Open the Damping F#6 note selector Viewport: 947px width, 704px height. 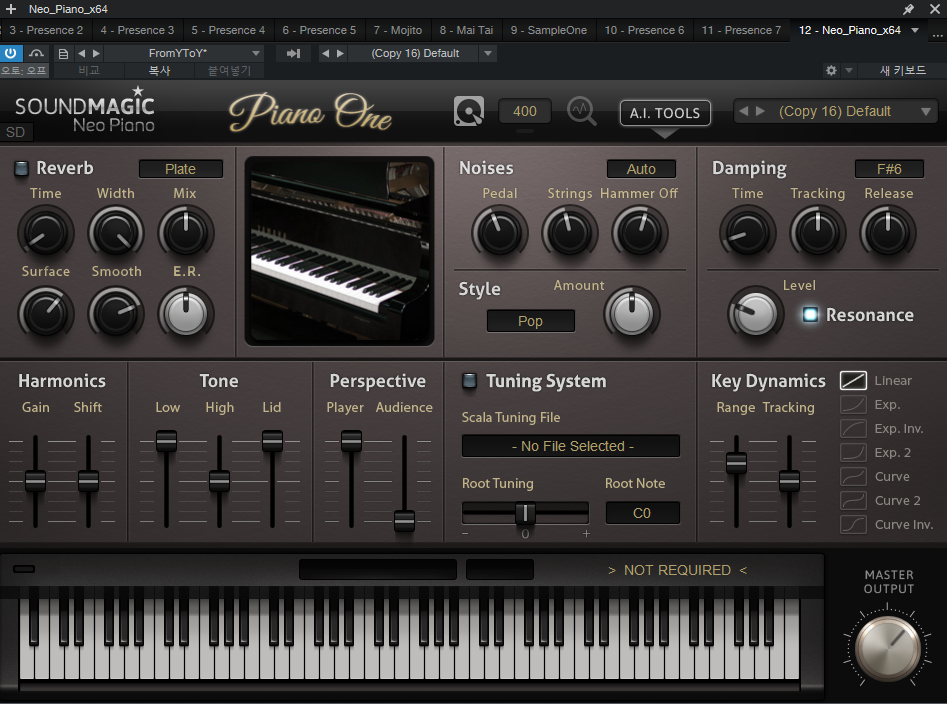tap(889, 169)
